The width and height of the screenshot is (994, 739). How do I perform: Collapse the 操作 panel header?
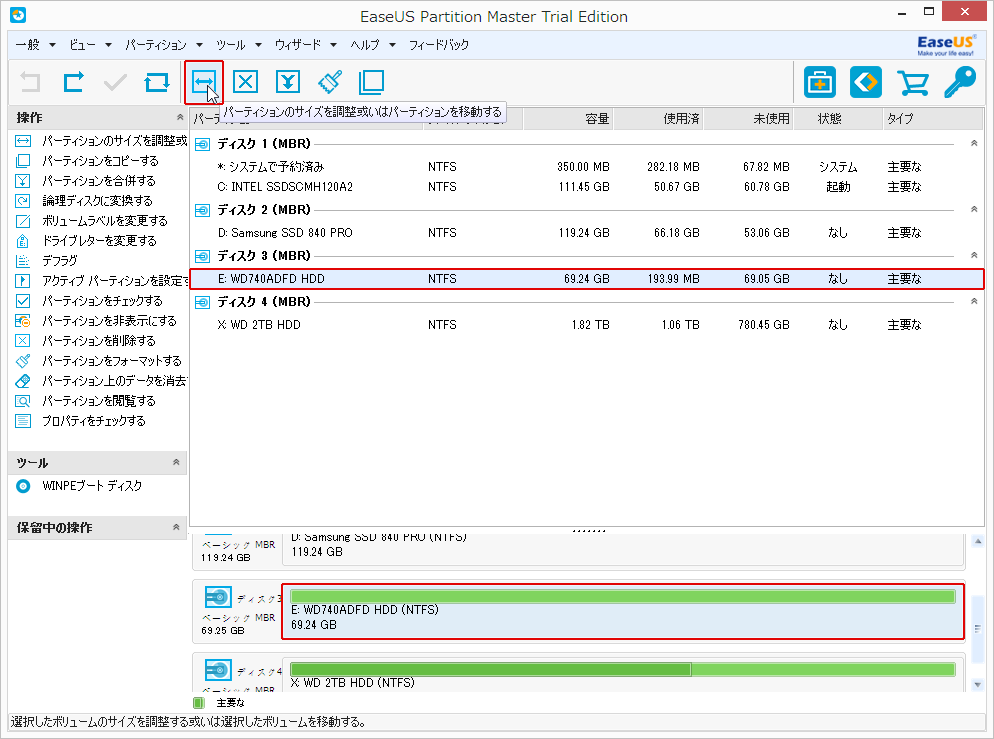pyautogui.click(x=180, y=117)
